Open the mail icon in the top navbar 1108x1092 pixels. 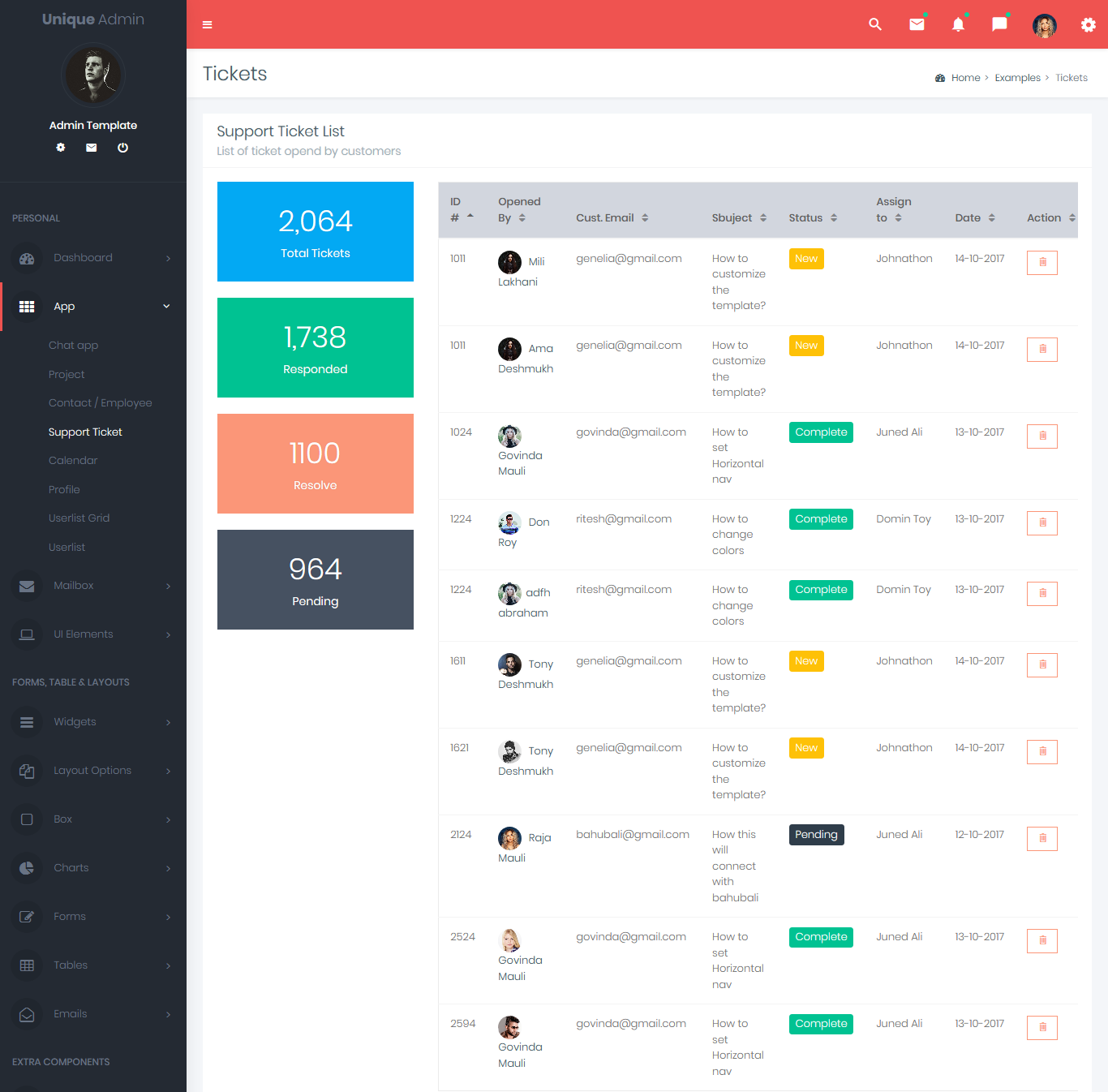[917, 24]
